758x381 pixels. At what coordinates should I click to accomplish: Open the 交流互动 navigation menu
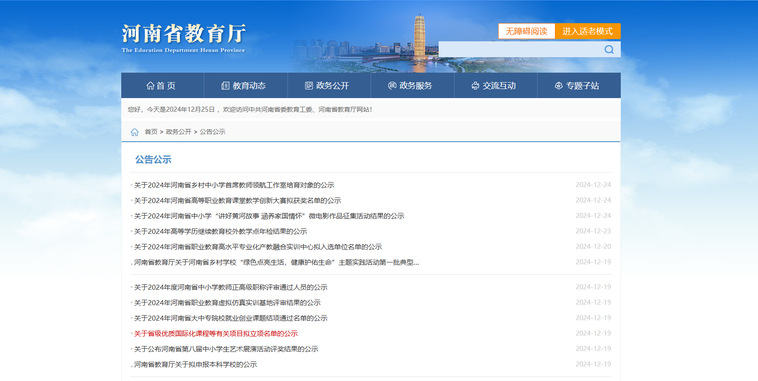pyautogui.click(x=496, y=86)
